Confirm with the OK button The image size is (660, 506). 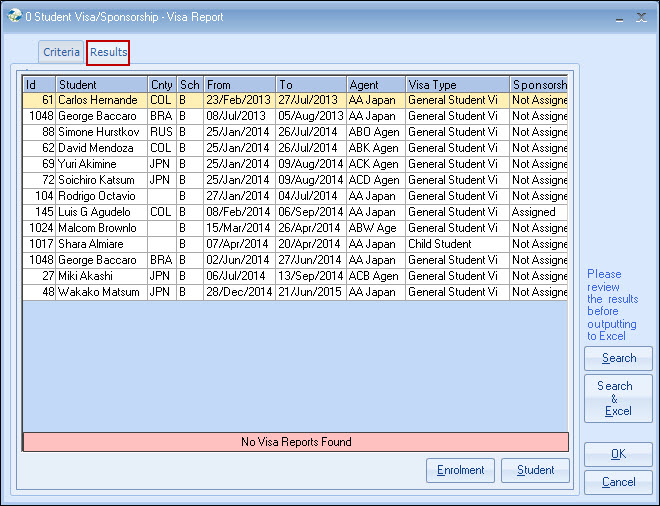[618, 455]
